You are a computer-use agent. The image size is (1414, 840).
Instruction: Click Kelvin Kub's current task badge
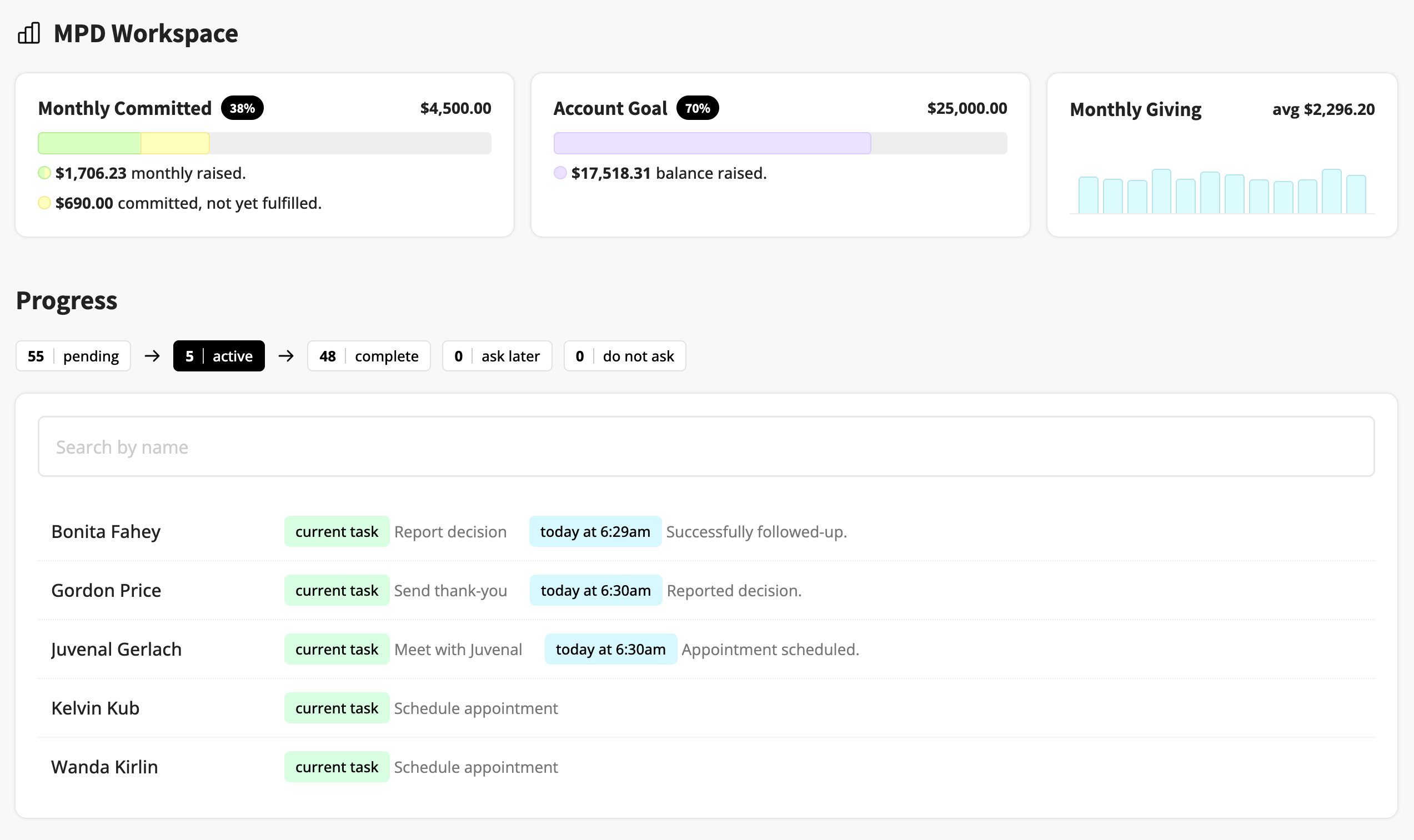pyautogui.click(x=336, y=708)
